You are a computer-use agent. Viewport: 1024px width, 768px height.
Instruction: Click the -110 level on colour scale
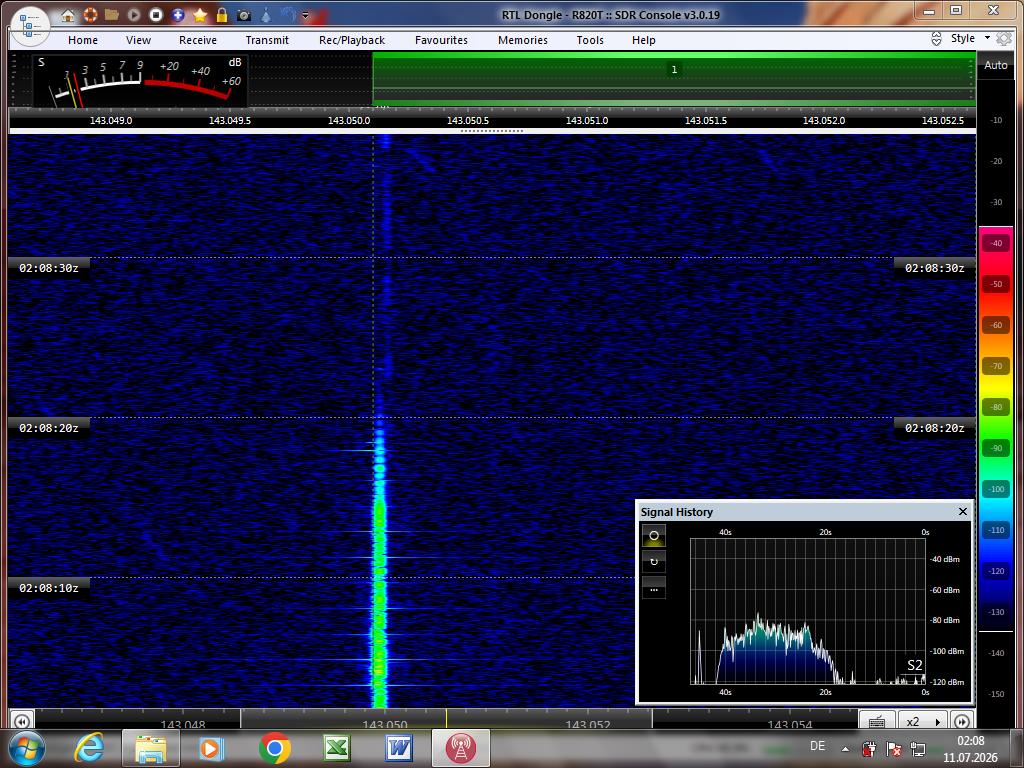(x=996, y=530)
